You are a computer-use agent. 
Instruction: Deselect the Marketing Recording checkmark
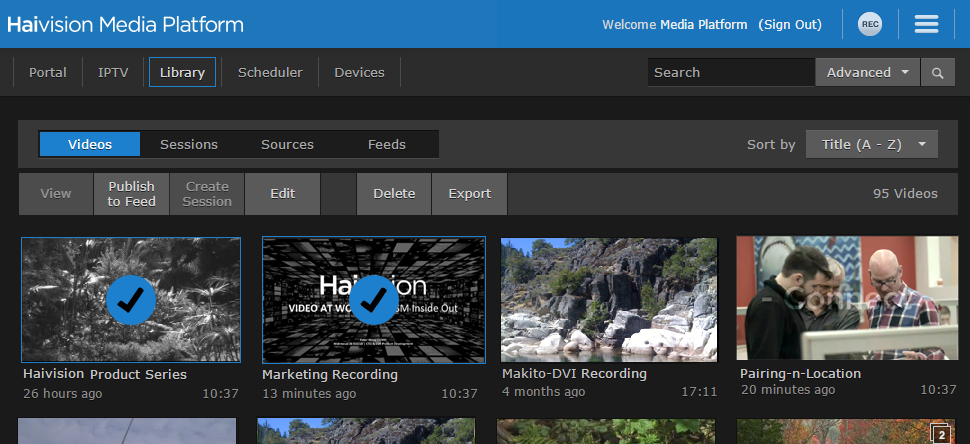pyautogui.click(x=374, y=299)
